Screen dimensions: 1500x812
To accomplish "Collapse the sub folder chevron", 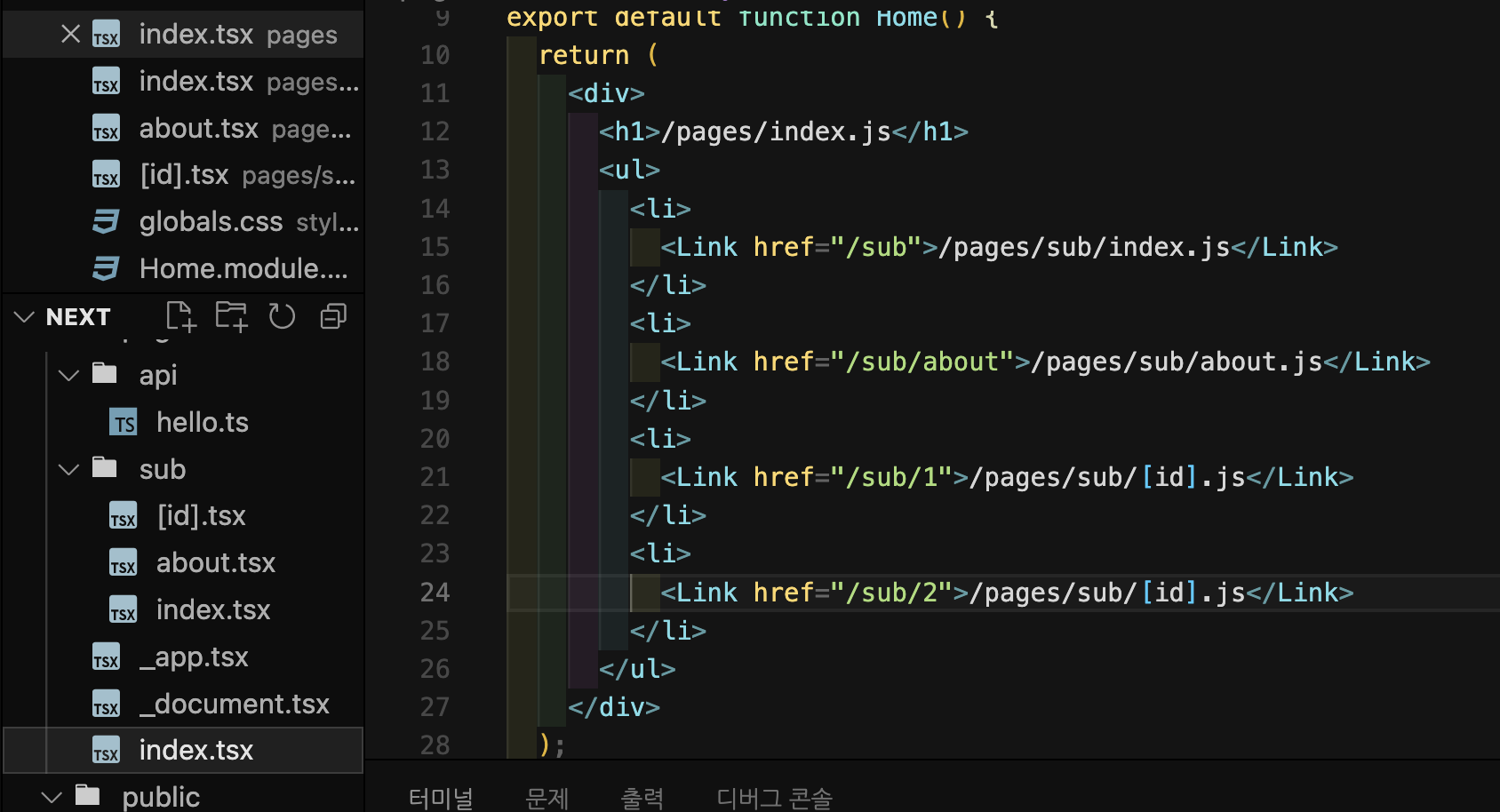I will pos(68,469).
